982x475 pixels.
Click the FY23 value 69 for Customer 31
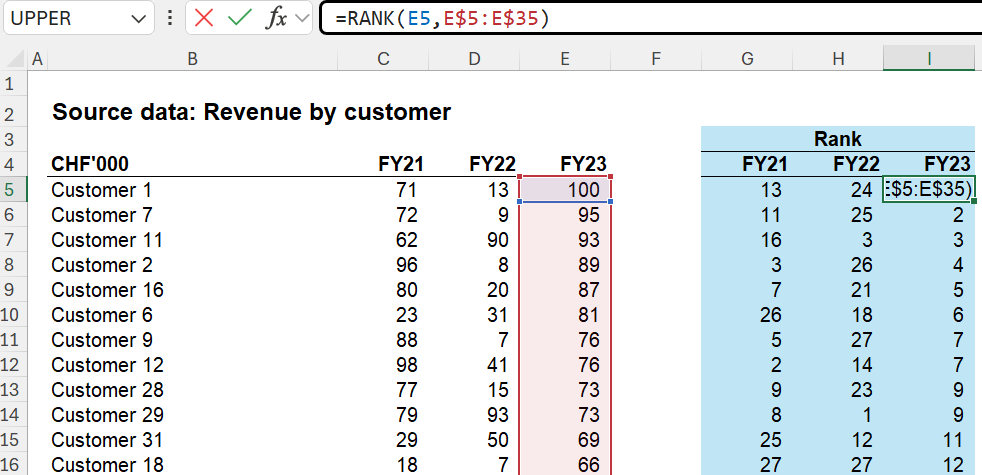pos(589,439)
